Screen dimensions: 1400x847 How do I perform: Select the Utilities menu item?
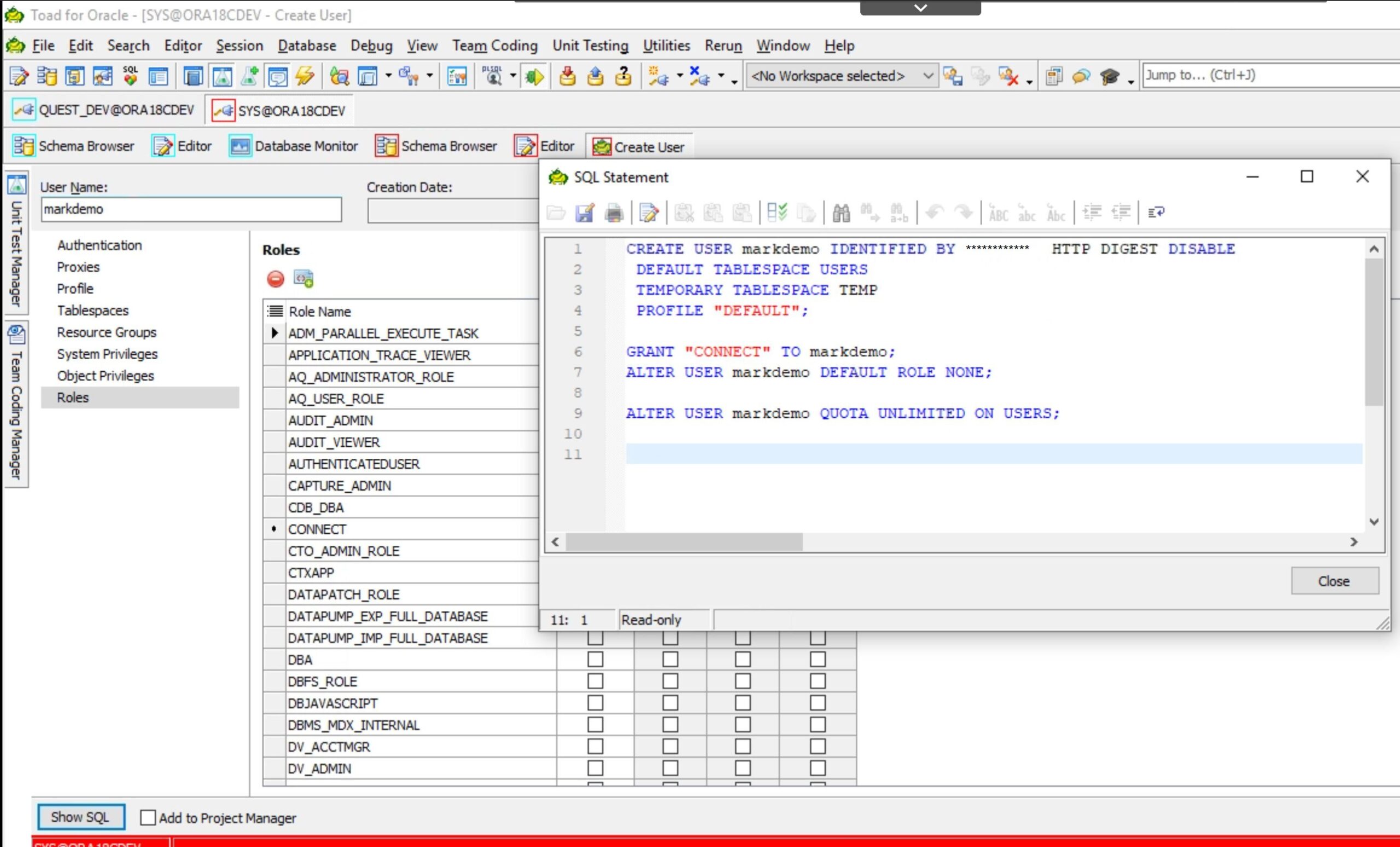(x=666, y=45)
